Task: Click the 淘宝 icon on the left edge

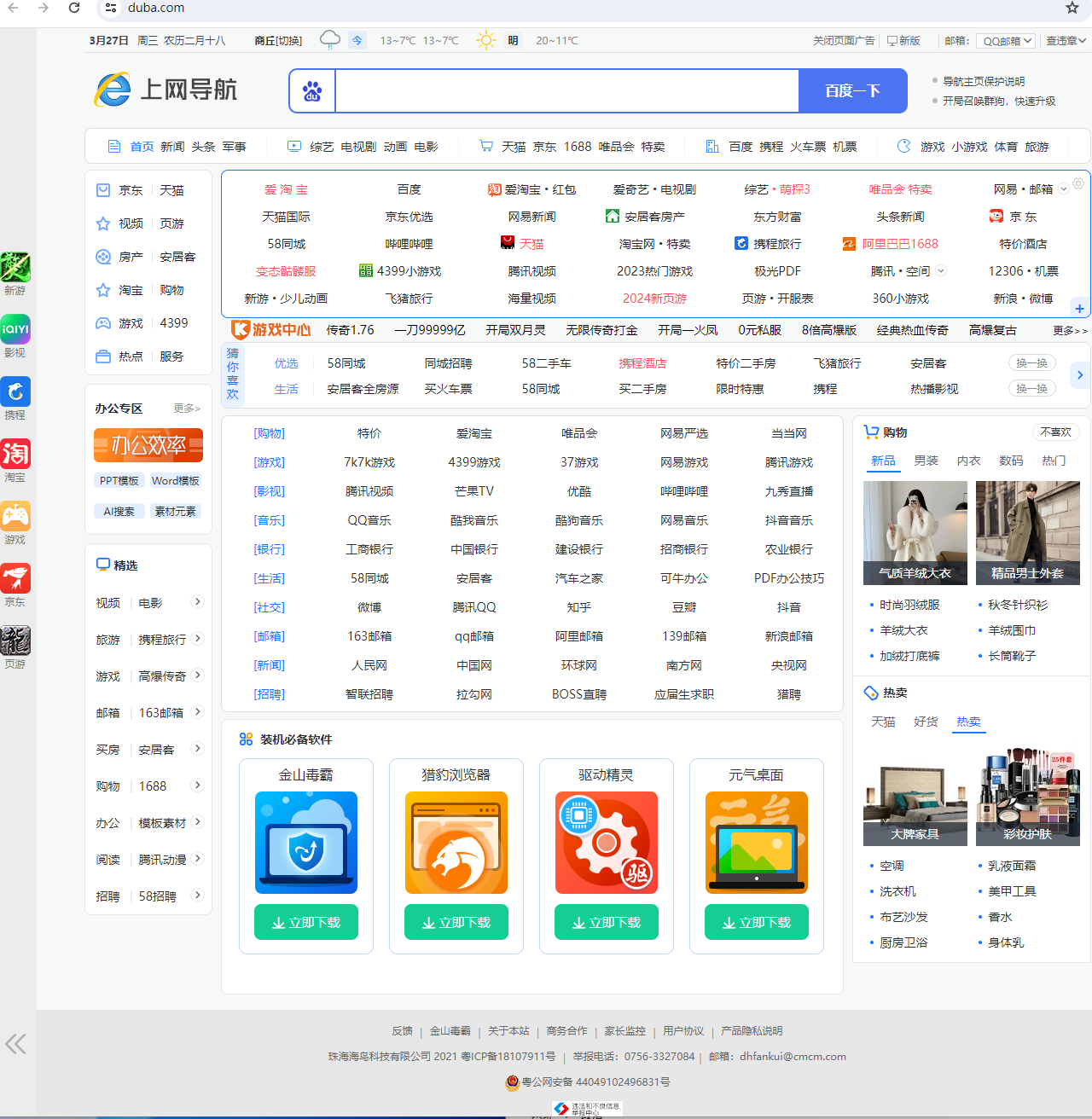Action: click(15, 454)
